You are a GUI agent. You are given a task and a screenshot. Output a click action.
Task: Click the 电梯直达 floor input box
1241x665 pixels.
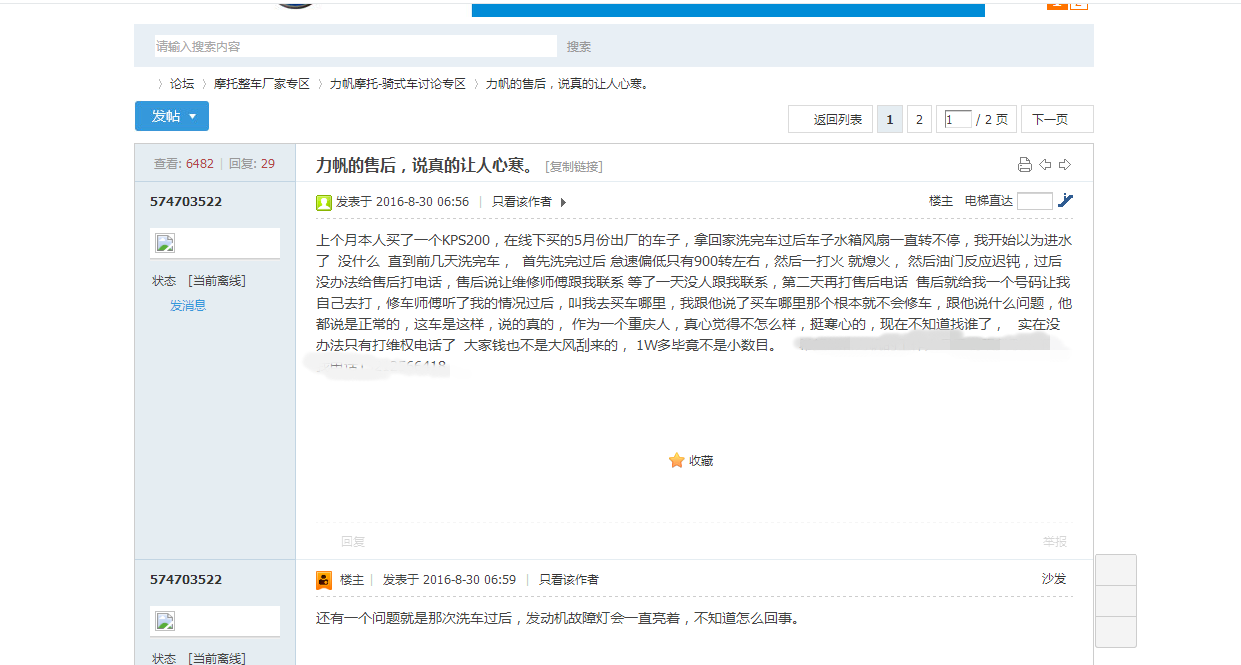(x=1035, y=201)
